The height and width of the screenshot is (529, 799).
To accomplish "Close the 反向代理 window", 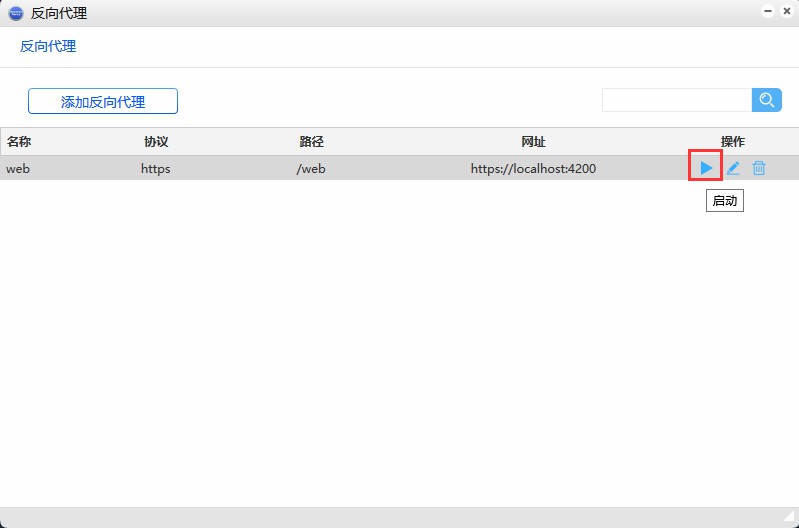I will pyautogui.click(x=786, y=12).
